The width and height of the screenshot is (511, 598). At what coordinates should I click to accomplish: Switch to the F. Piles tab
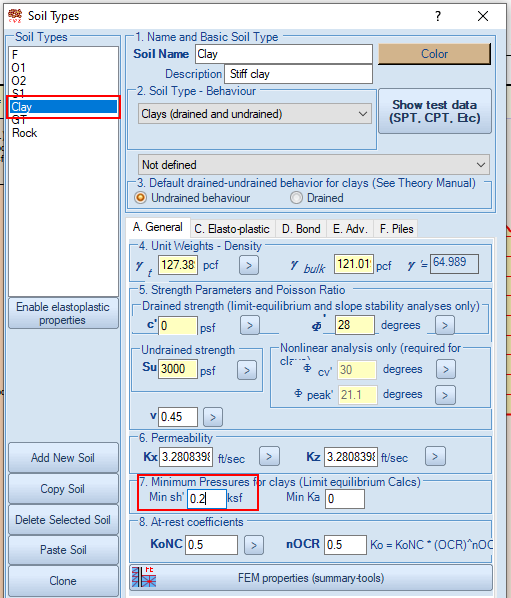(x=396, y=229)
